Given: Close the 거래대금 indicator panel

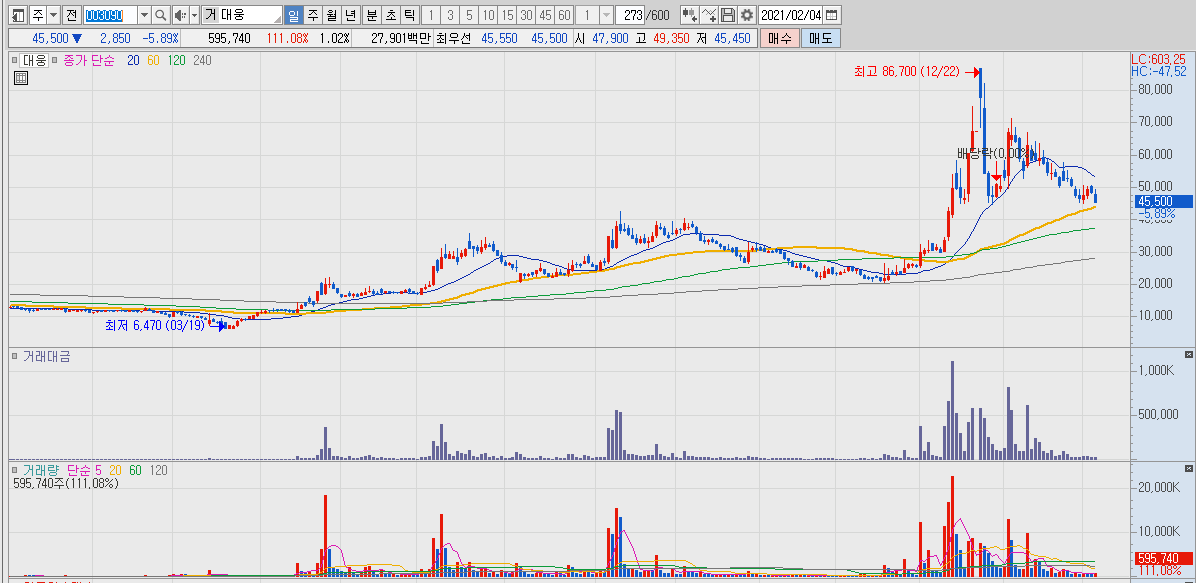Looking at the screenshot, I should coord(1188,355).
